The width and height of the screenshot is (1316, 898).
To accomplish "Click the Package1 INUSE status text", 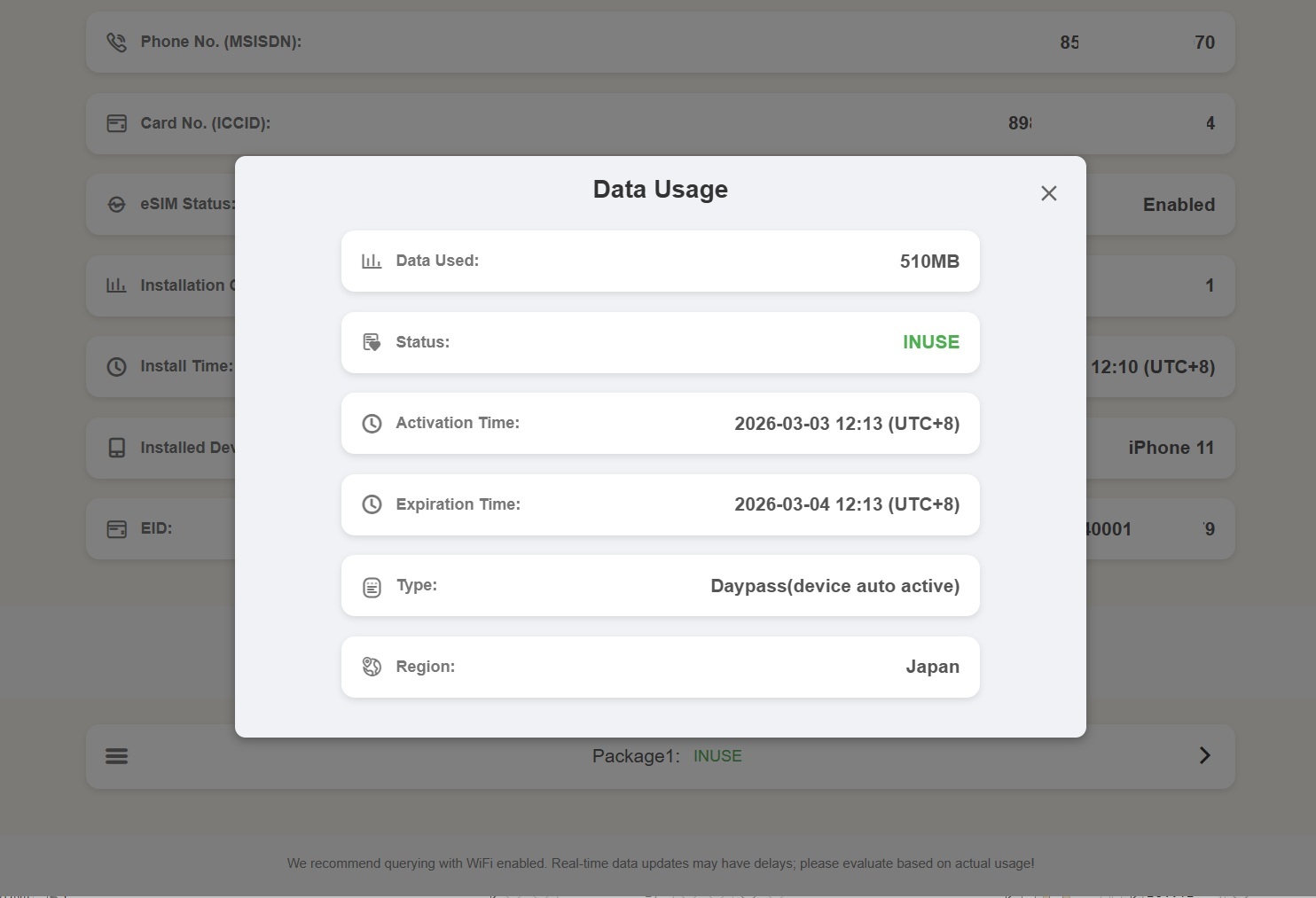I will [x=717, y=756].
